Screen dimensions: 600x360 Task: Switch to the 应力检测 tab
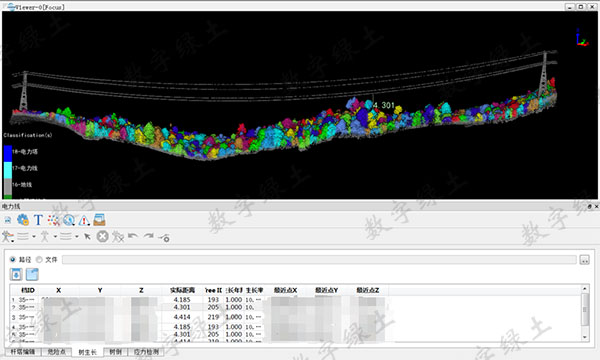(x=147, y=352)
